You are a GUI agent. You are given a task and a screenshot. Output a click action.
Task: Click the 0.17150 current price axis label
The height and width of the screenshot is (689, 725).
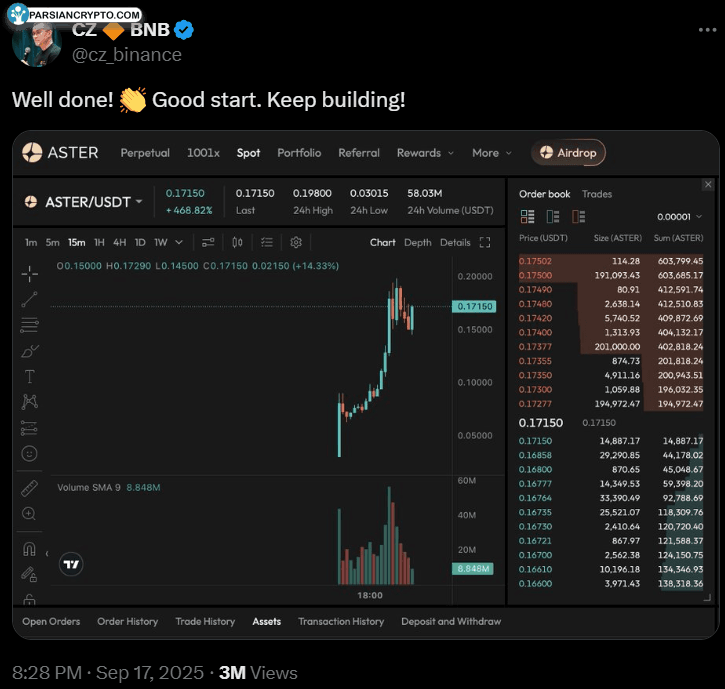pos(474,307)
